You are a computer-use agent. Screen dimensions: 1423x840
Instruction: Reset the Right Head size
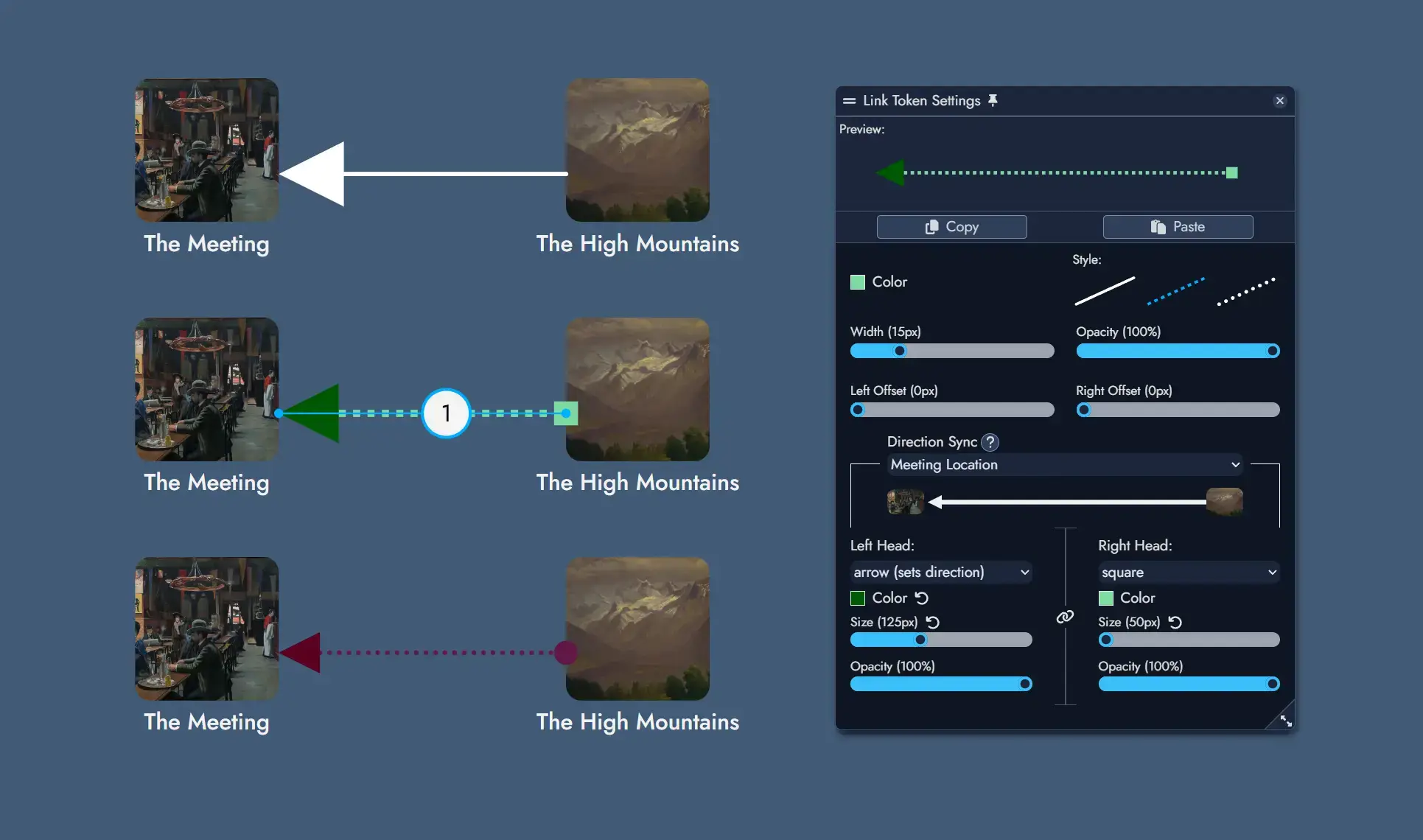tap(1175, 622)
